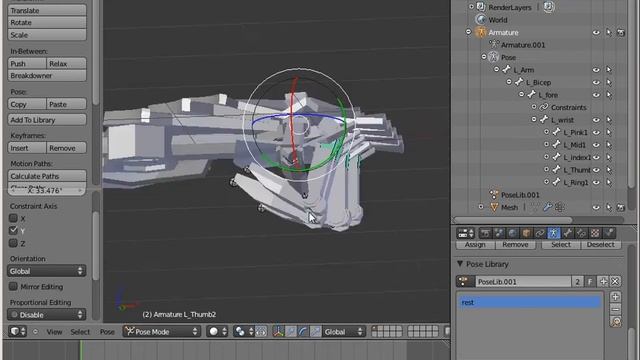Uncheck the Y constraint axis
The width and height of the screenshot is (640, 360).
coord(13,231)
